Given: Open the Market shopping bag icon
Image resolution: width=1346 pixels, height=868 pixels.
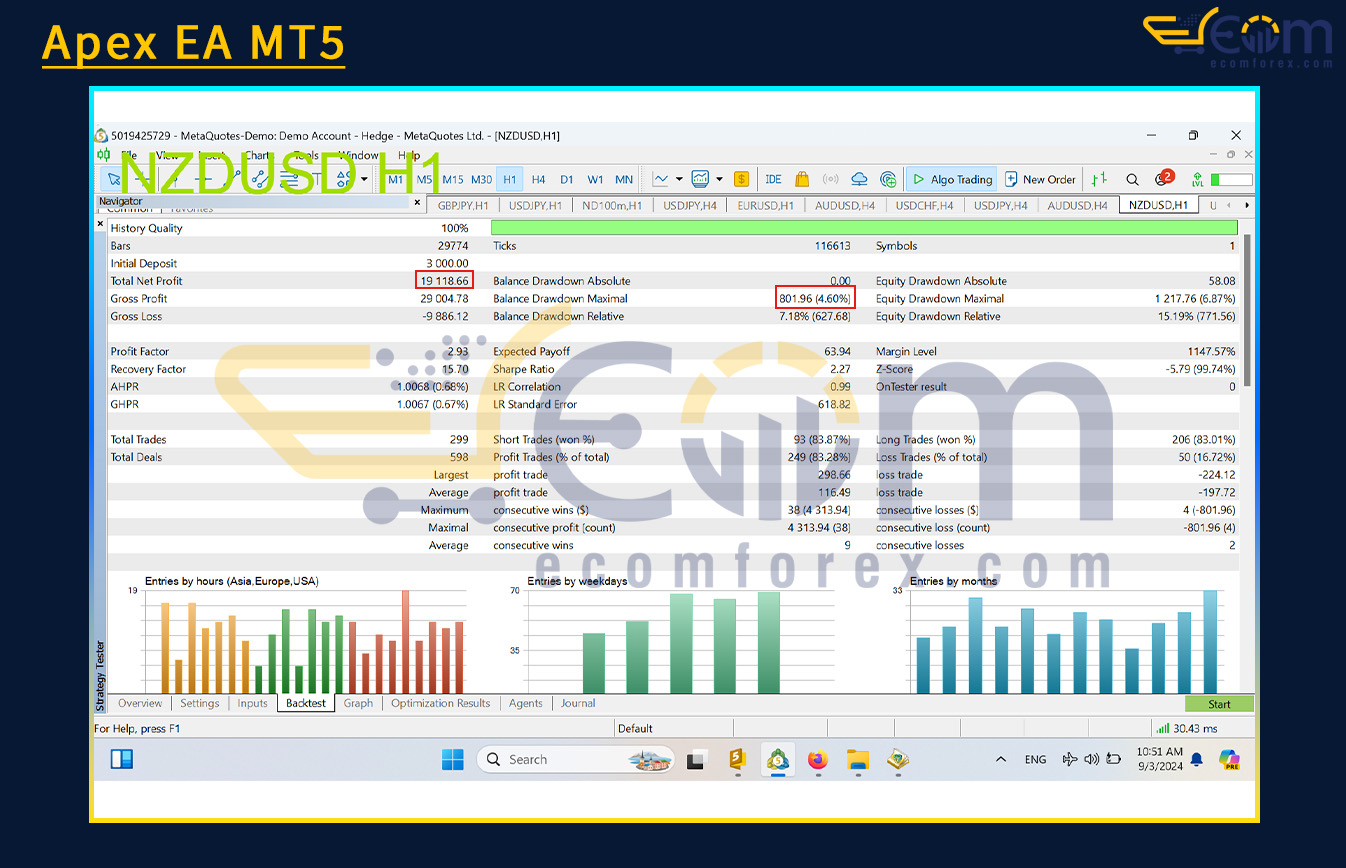Looking at the screenshot, I should 802,179.
